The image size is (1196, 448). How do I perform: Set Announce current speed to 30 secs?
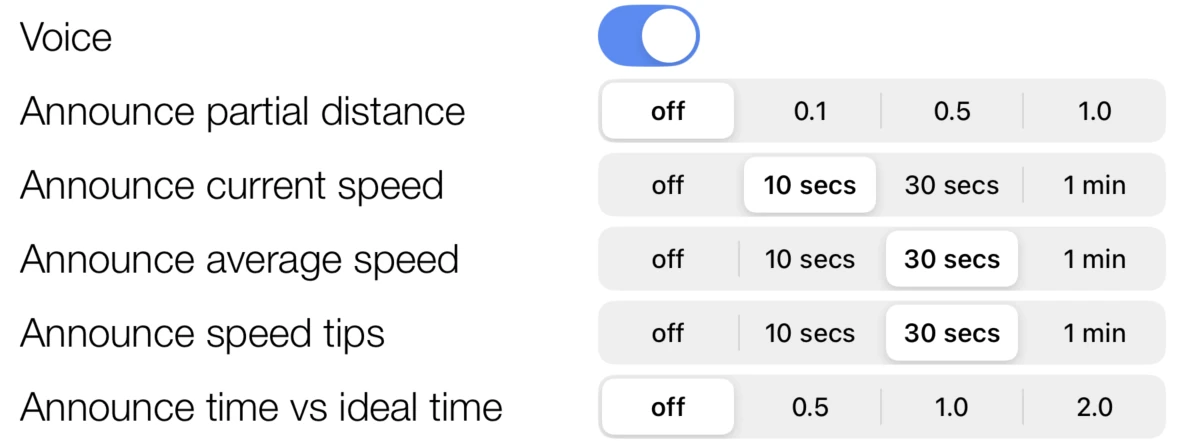click(x=952, y=185)
